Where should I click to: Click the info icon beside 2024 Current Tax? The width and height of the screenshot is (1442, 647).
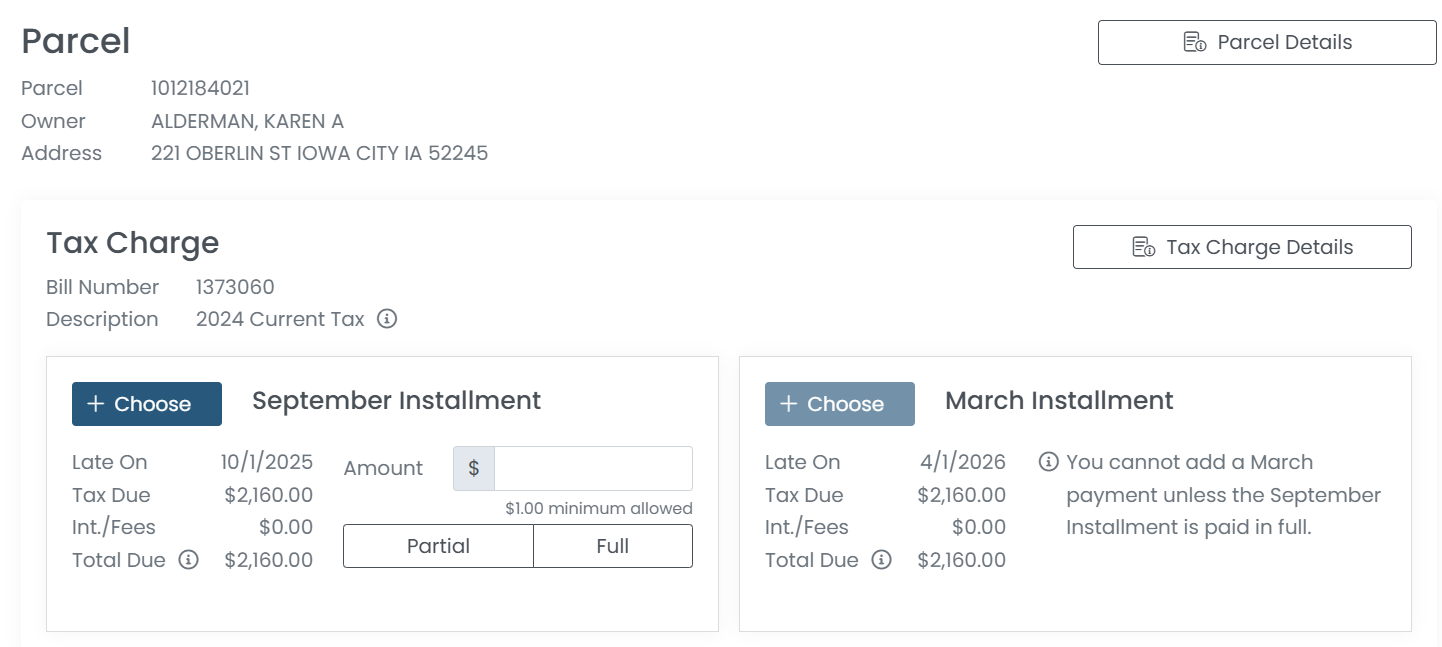pos(387,319)
